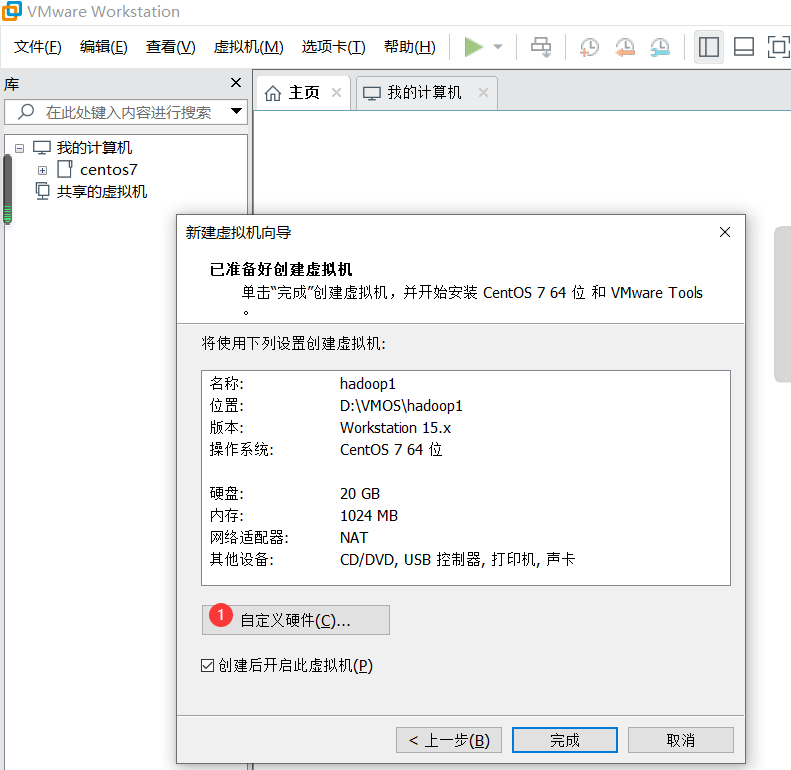The width and height of the screenshot is (791, 770).
Task: Close the 我的计算机 tab
Action: tap(483, 93)
